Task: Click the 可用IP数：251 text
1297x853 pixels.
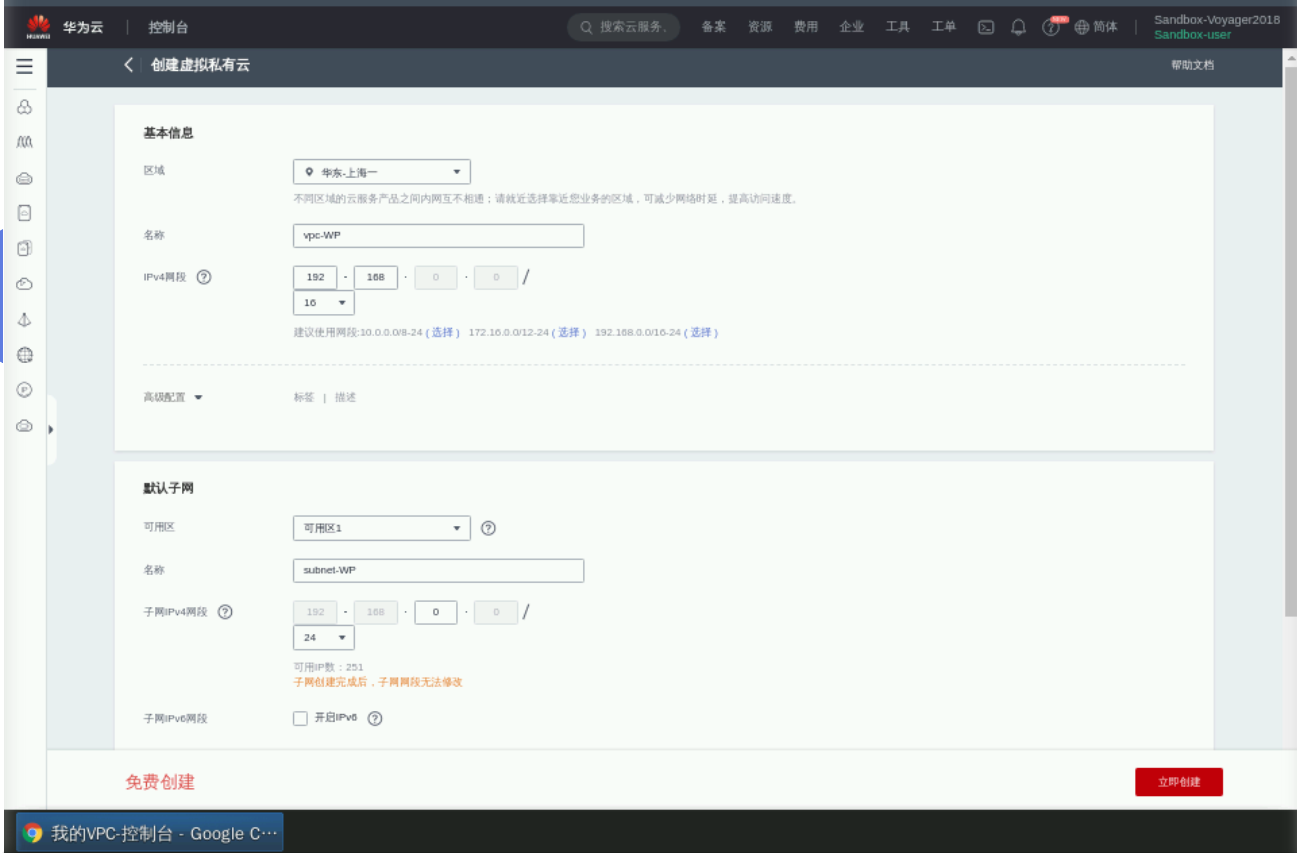Action: pos(328,667)
